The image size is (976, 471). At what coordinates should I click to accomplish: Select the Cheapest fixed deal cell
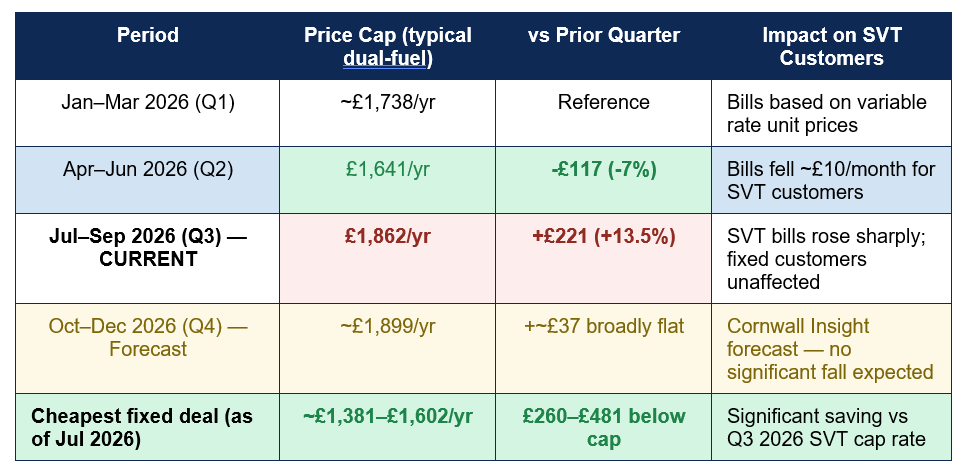[x=148, y=427]
